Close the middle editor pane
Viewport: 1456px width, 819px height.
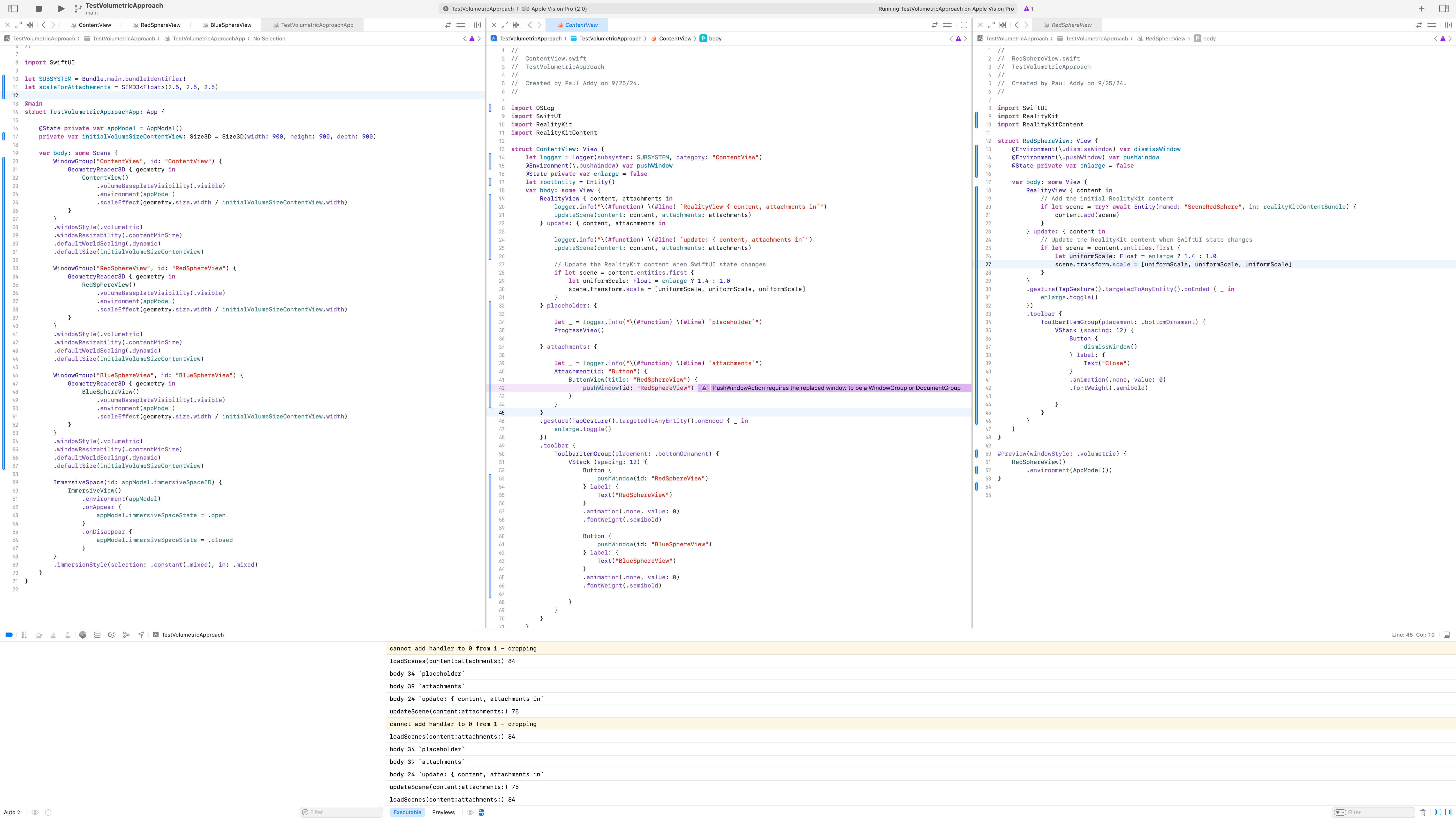click(x=494, y=25)
